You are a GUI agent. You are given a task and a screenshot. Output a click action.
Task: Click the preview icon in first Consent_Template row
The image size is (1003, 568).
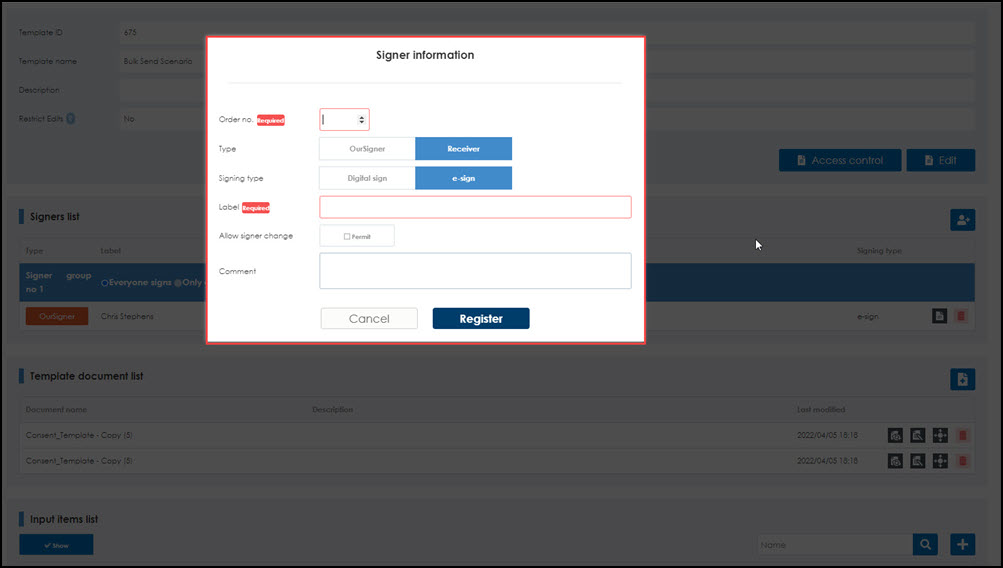tap(895, 436)
